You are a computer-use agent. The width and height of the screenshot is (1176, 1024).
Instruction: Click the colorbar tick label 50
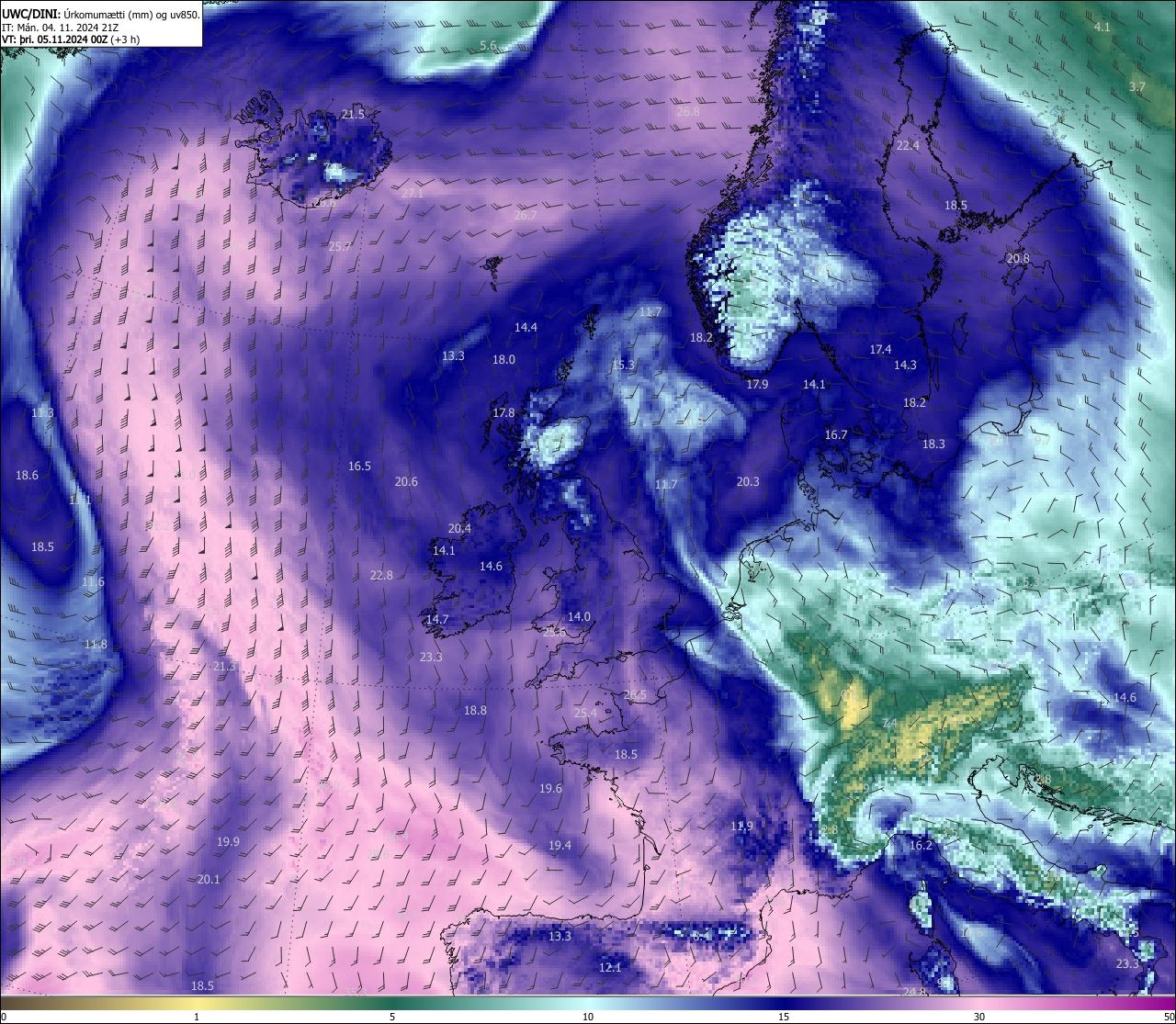[x=1169, y=1017]
